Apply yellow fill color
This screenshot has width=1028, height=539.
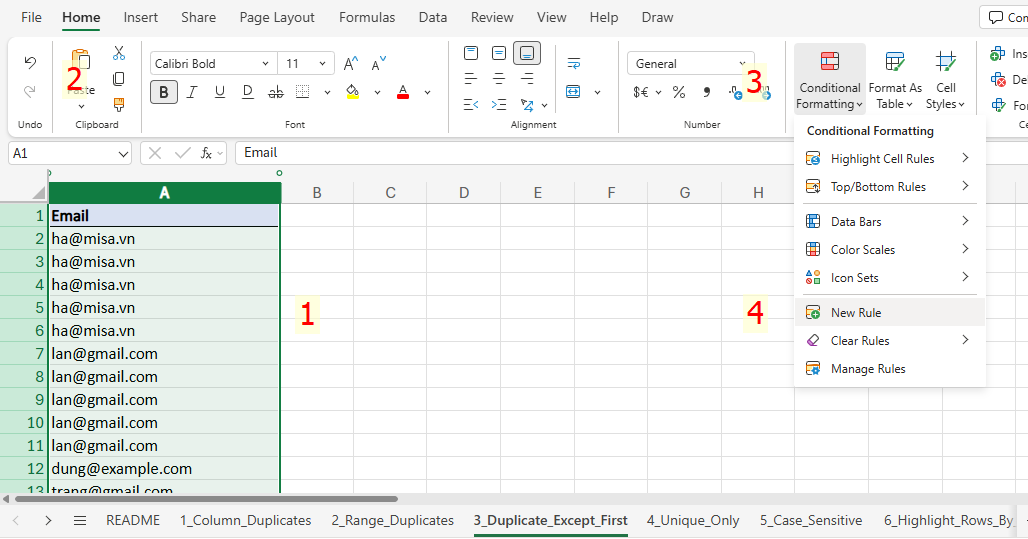(353, 92)
